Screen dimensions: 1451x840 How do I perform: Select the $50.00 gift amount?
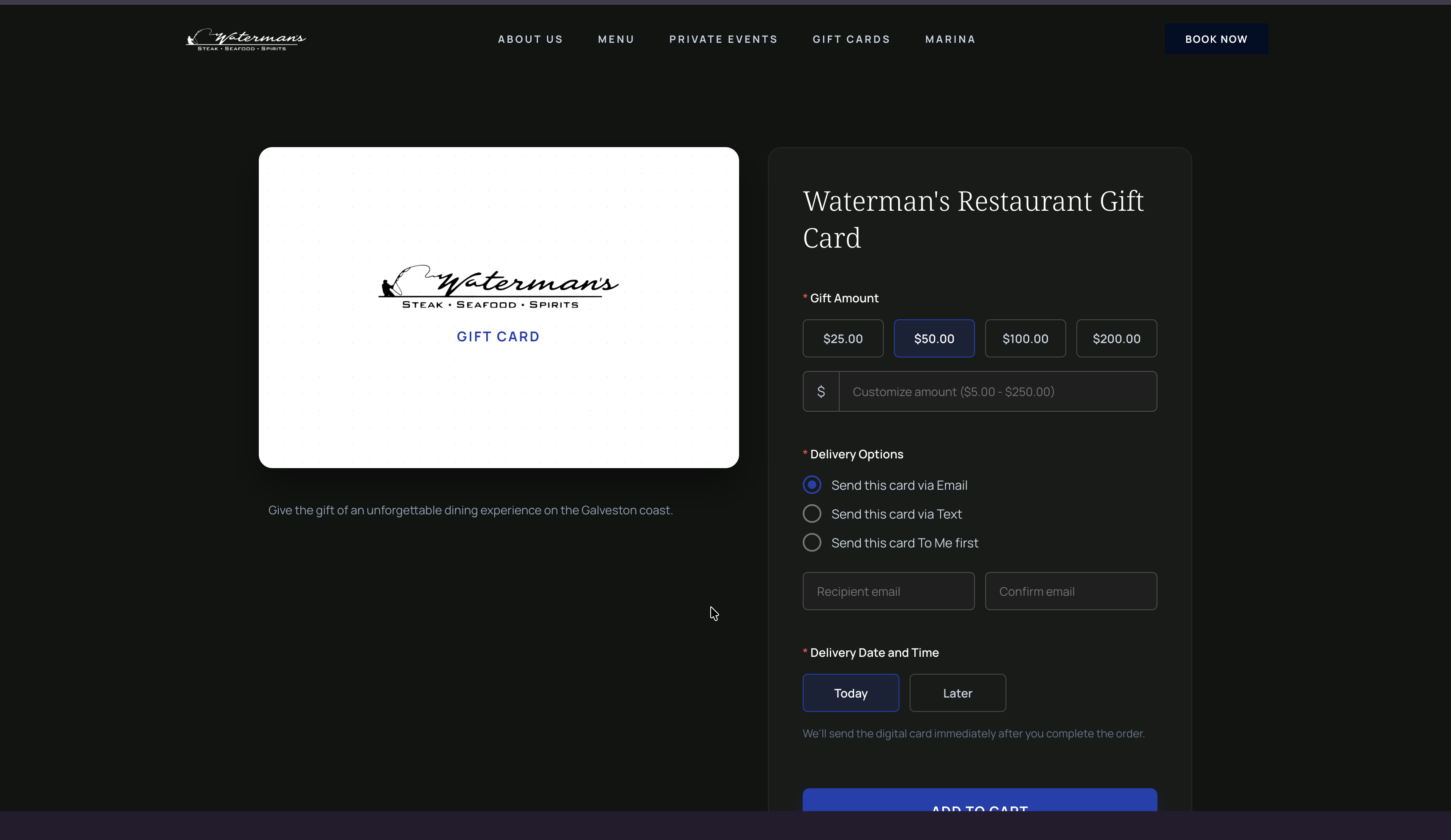click(934, 338)
